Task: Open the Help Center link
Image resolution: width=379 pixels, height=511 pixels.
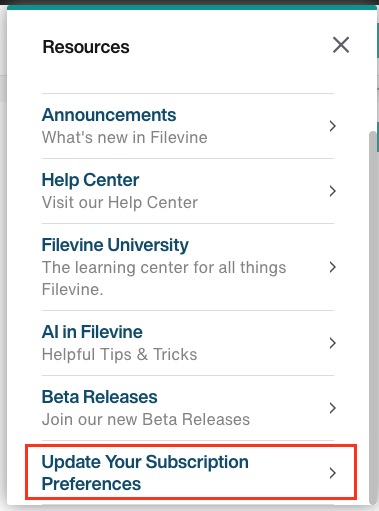Action: 90,180
